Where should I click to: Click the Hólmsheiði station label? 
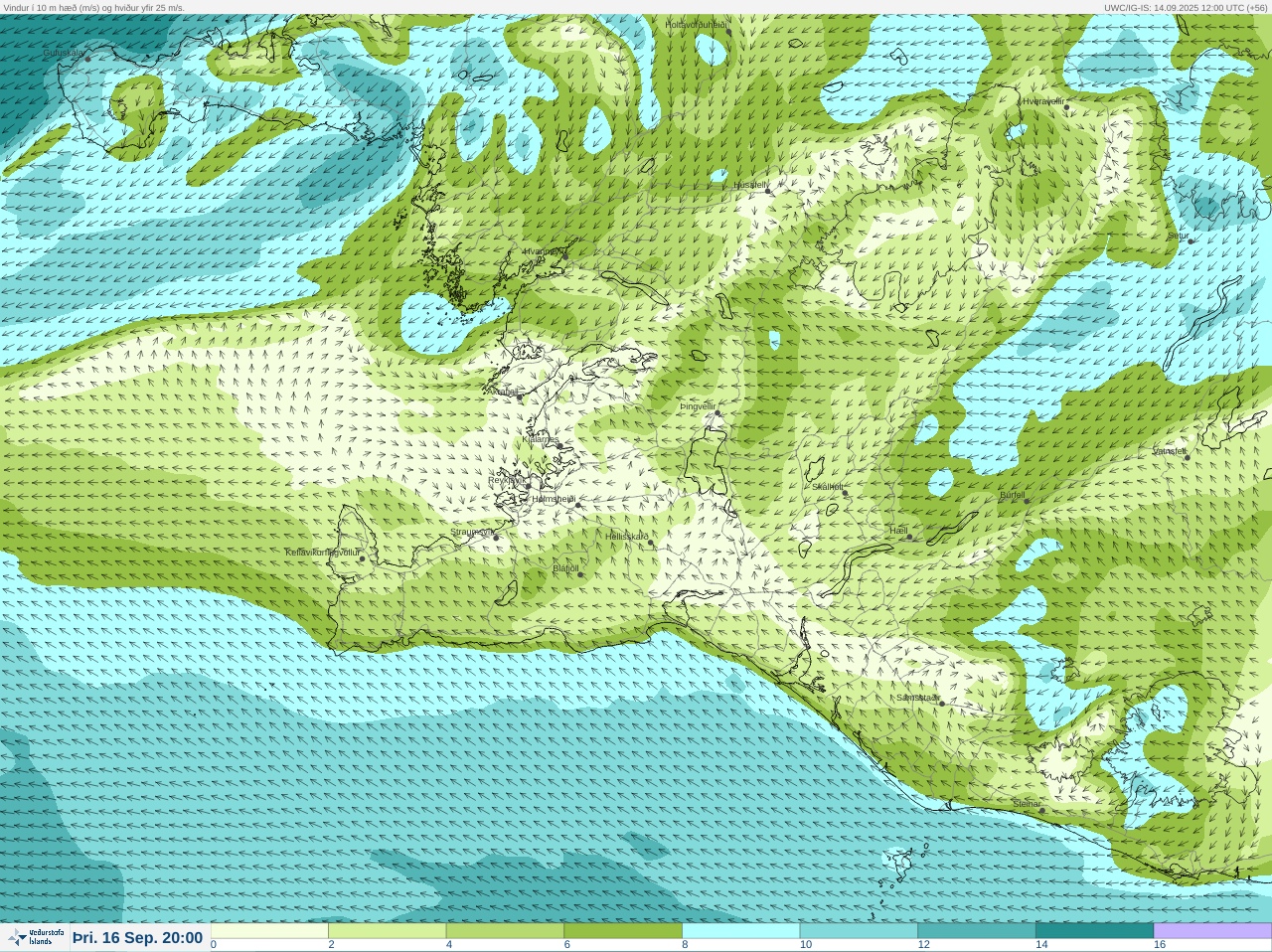[554, 499]
